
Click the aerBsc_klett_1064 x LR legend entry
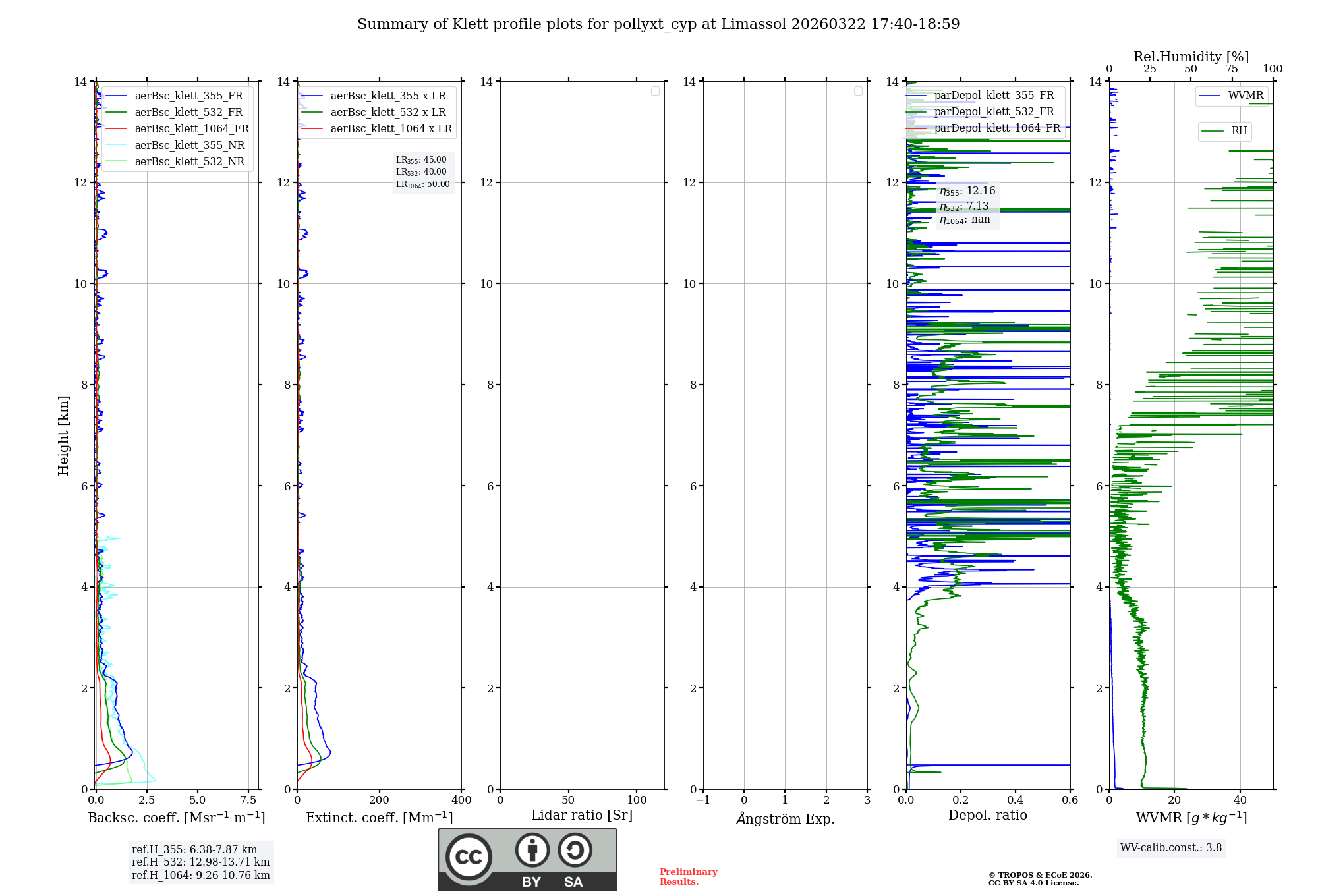(391, 128)
